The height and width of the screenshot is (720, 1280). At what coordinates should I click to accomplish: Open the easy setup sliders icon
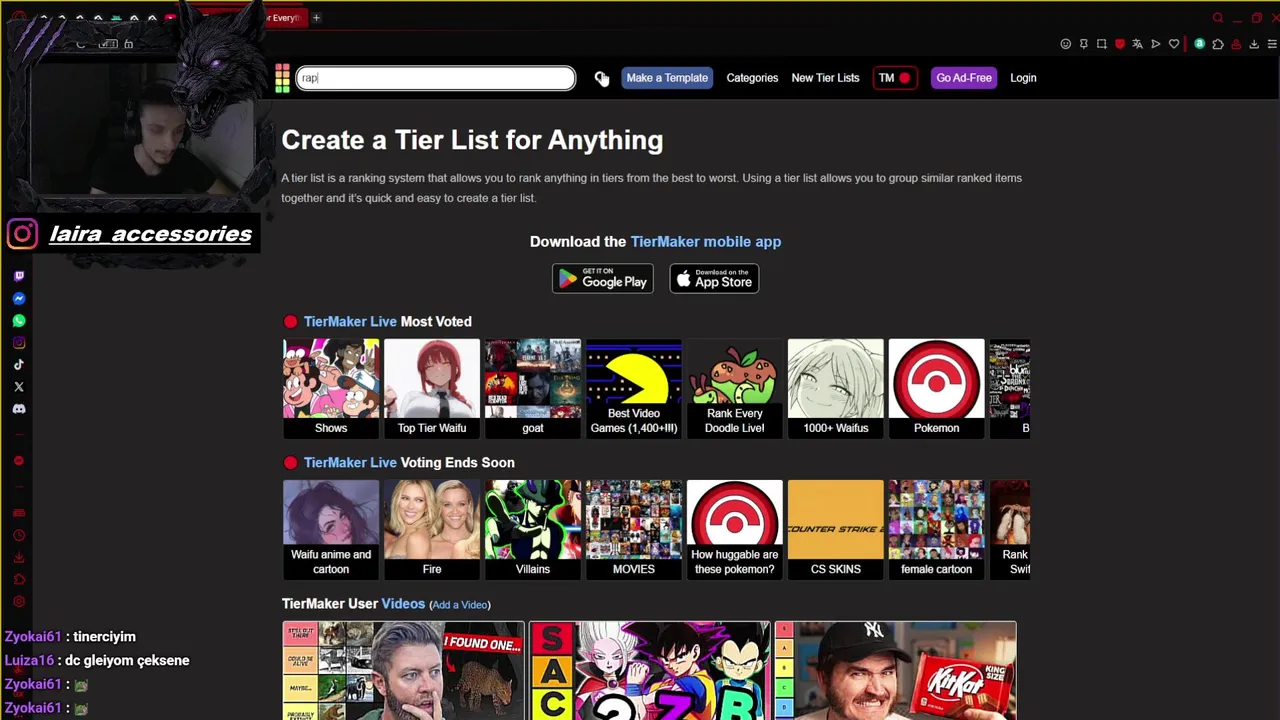coord(1272,44)
